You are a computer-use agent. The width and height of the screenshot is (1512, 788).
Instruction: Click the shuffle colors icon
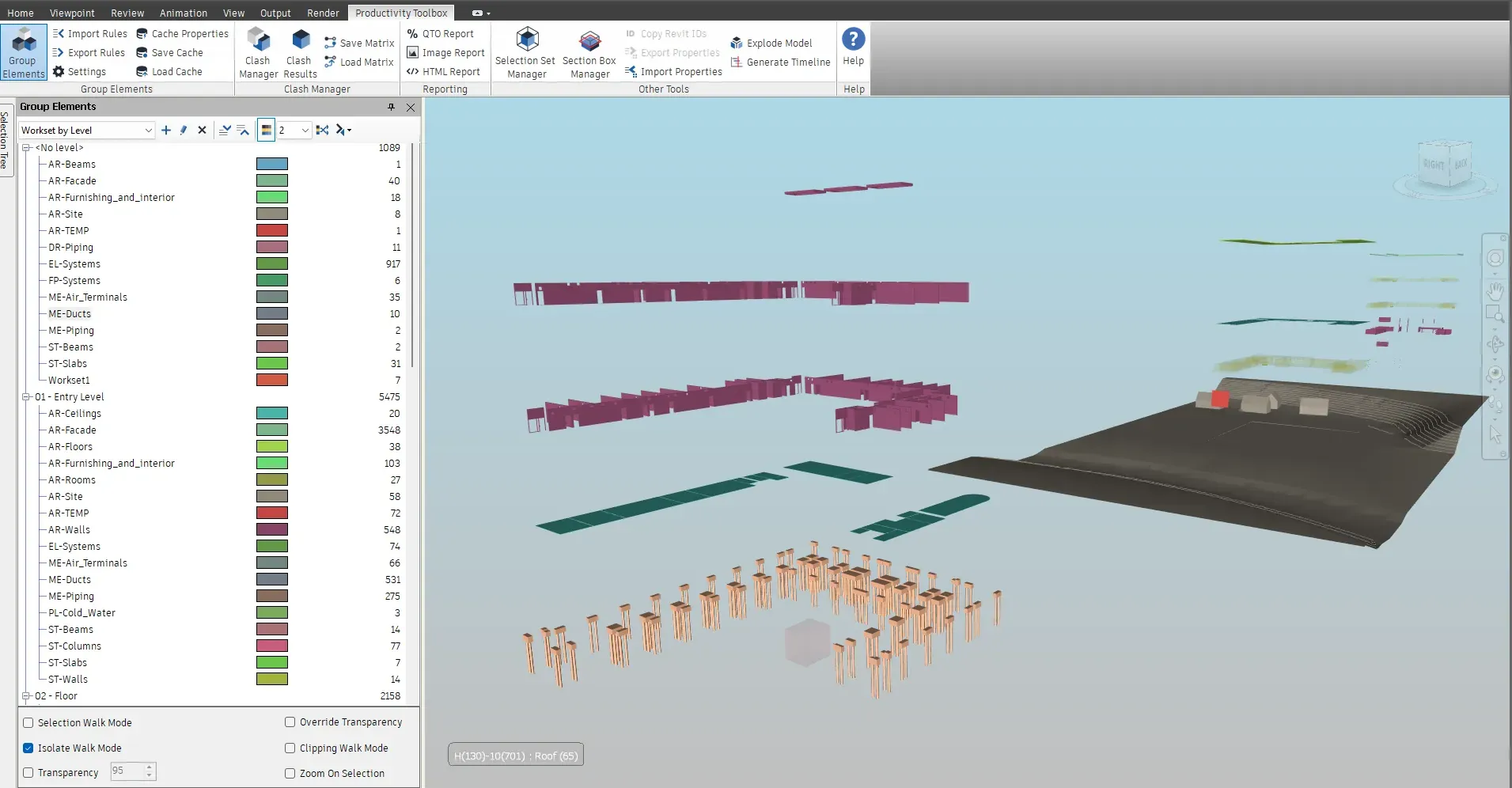coord(322,130)
